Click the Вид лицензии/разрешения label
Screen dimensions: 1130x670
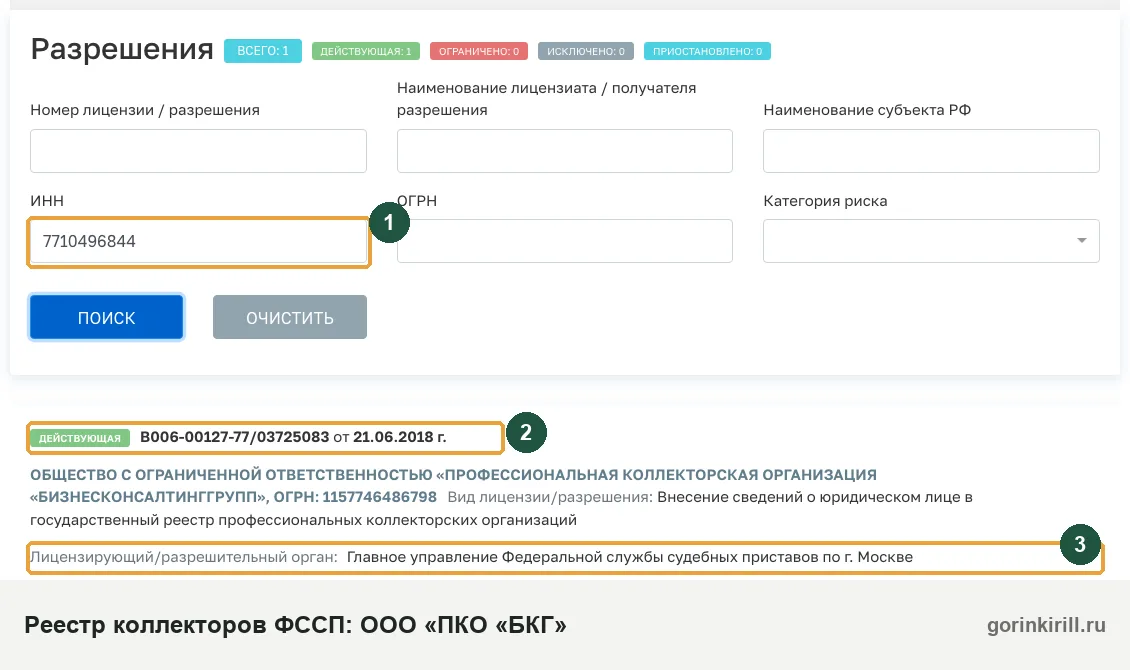coord(550,497)
